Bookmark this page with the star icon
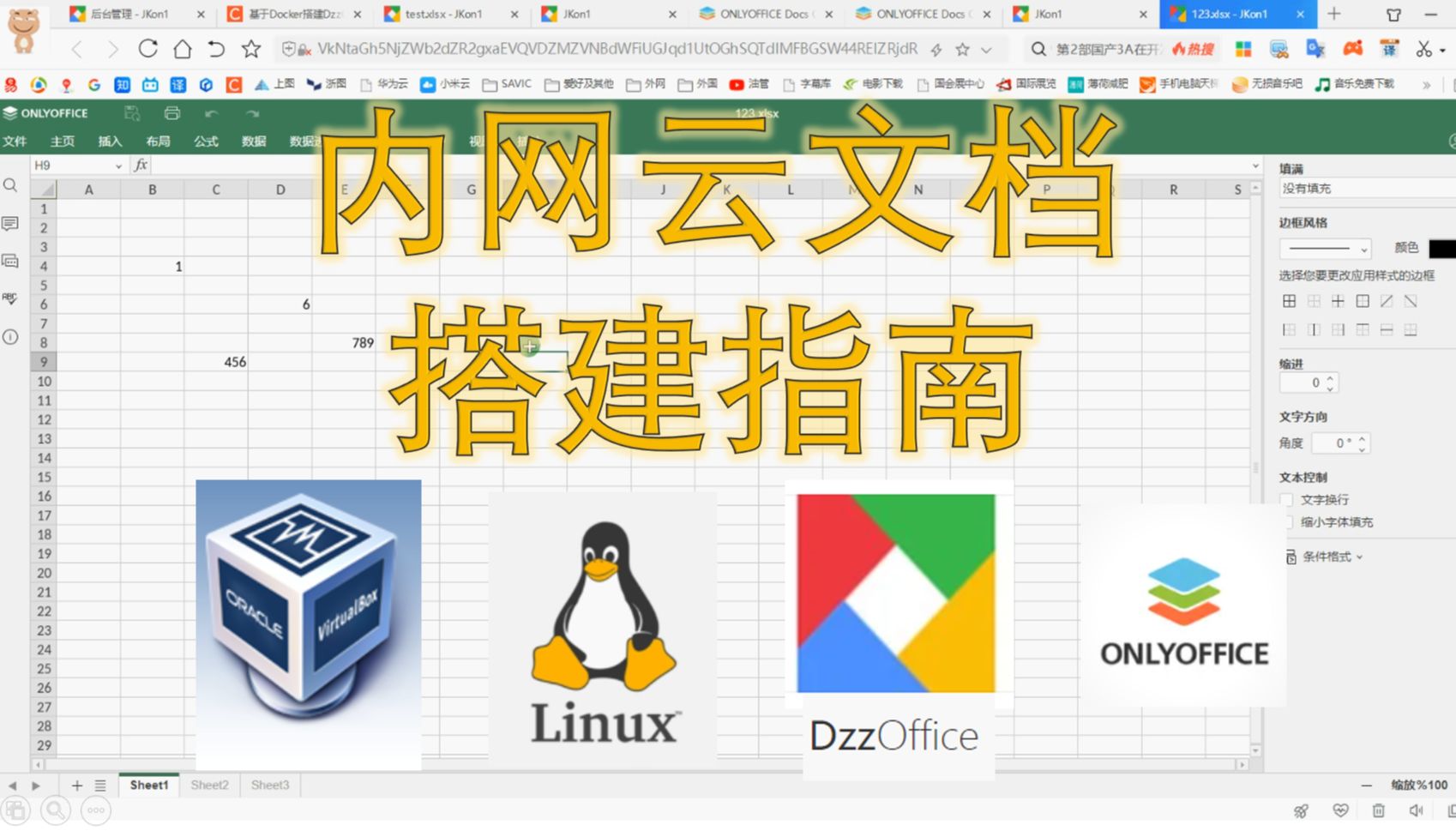Screen dimensions: 1456x831 250,49
